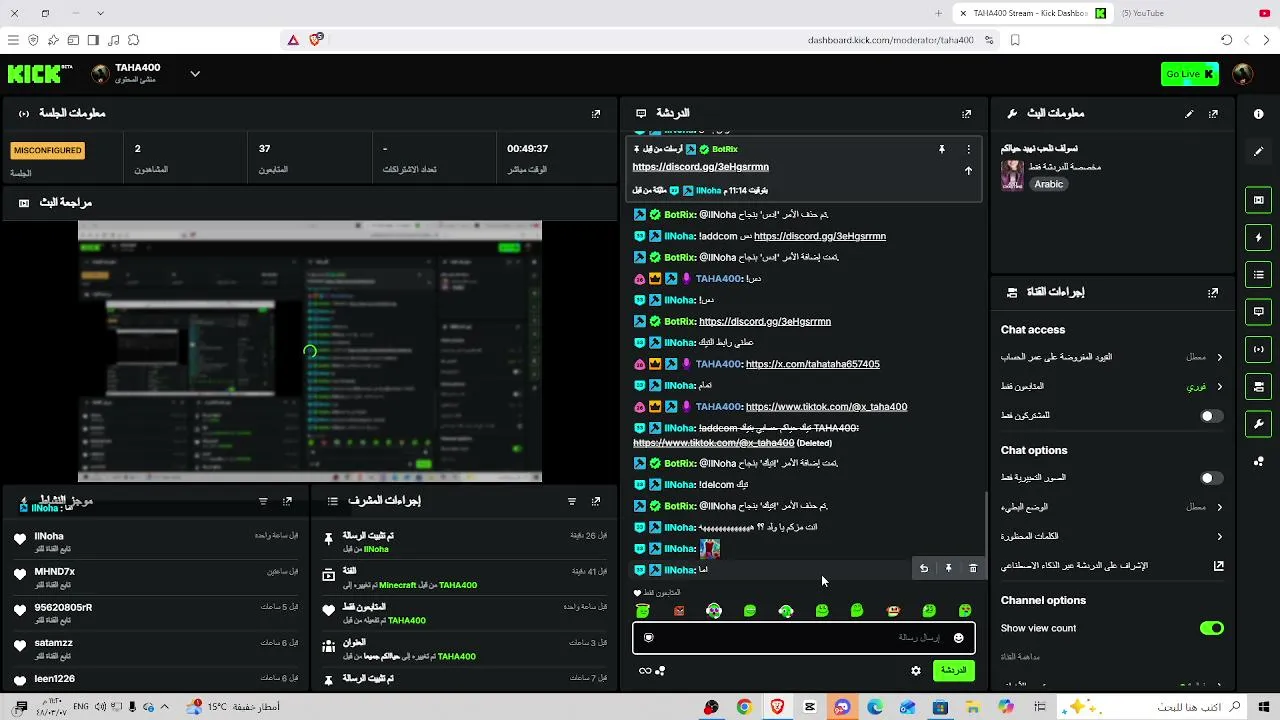Select the pencil edit icon in right sidebar
Viewport: 1280px width, 720px height.
click(x=1258, y=151)
